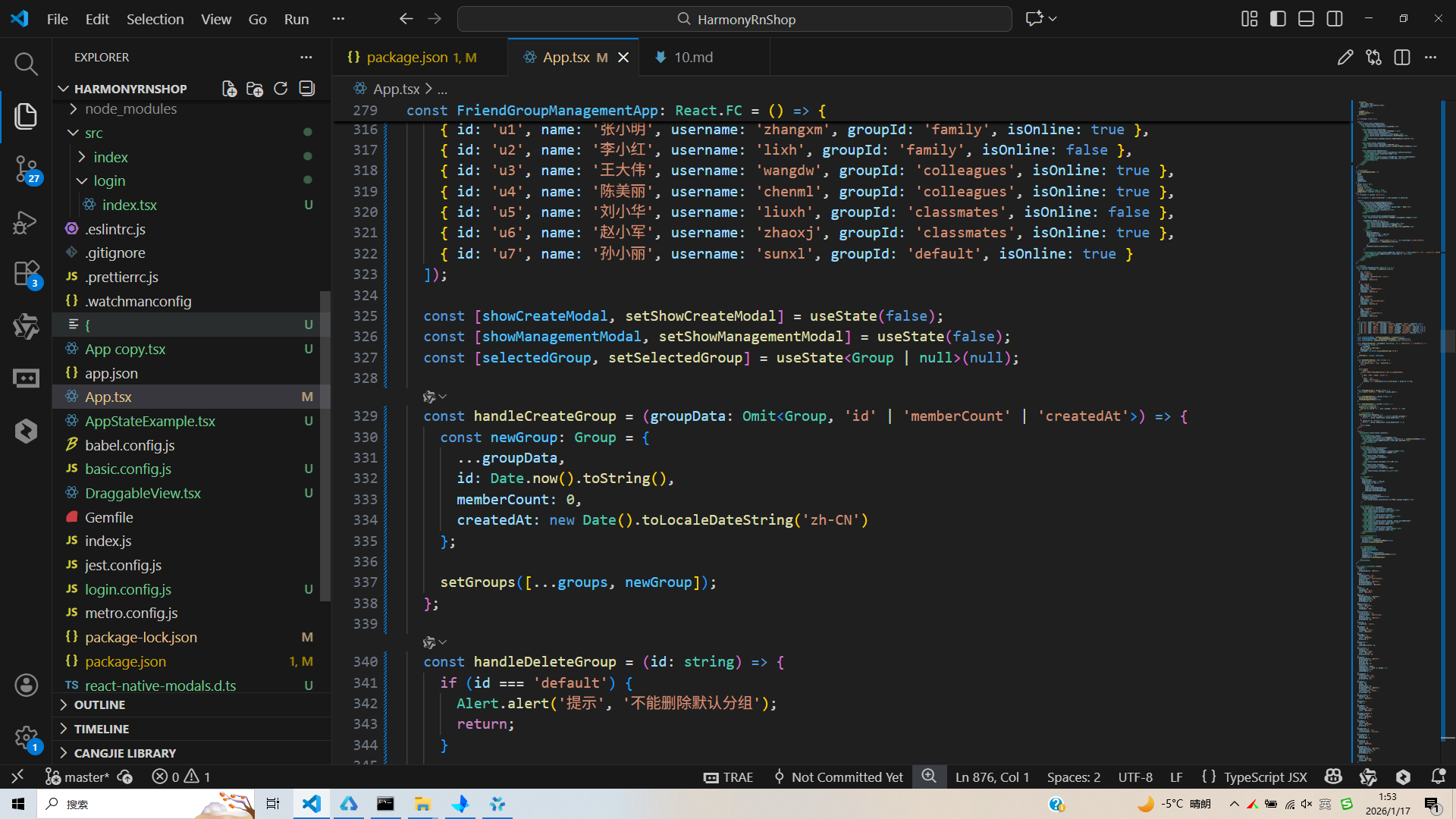Toggle the primary side bar visibility

click(1278, 19)
